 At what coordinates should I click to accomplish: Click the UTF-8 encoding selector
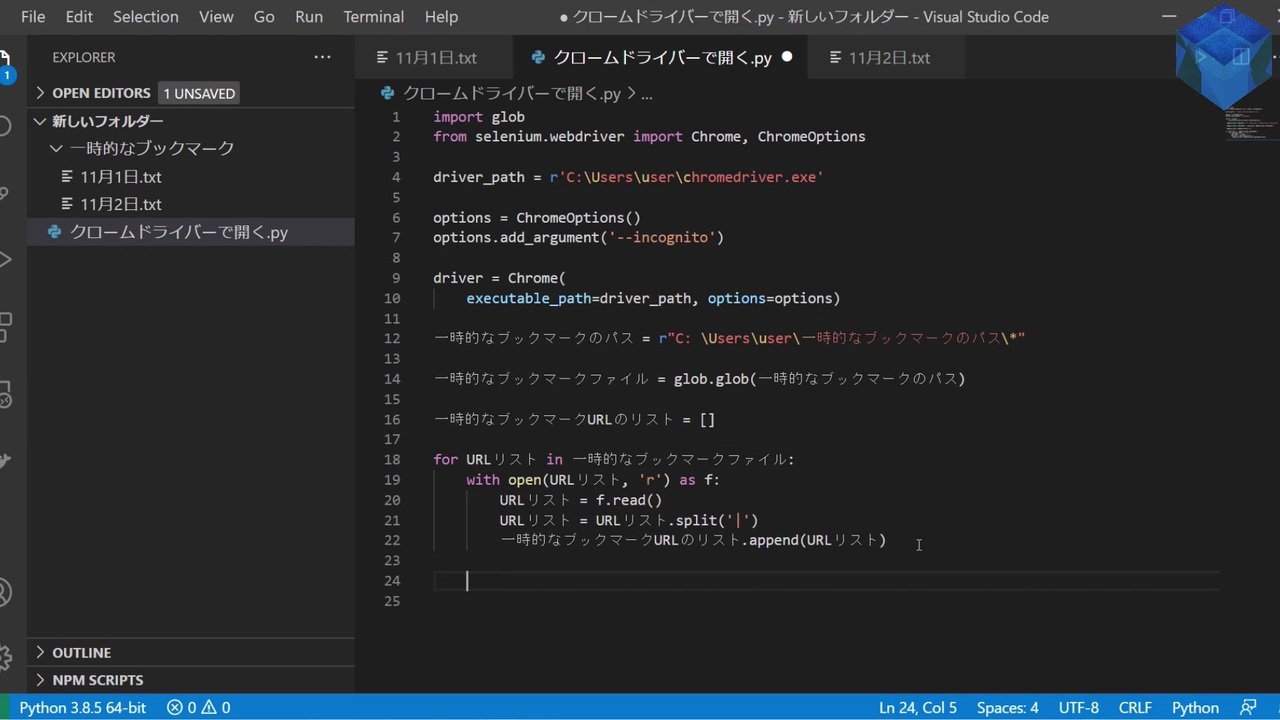tap(1078, 707)
